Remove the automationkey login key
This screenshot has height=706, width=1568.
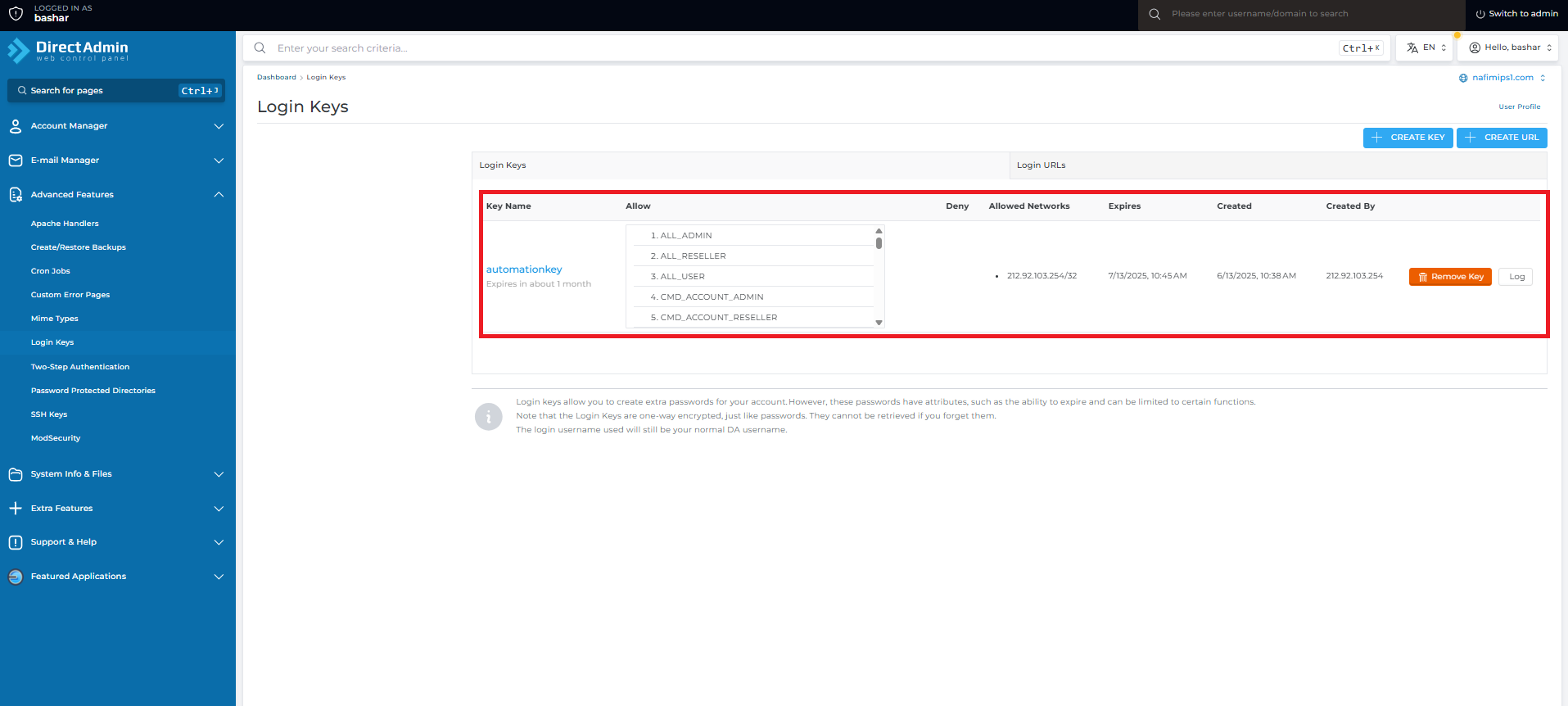pos(1451,277)
